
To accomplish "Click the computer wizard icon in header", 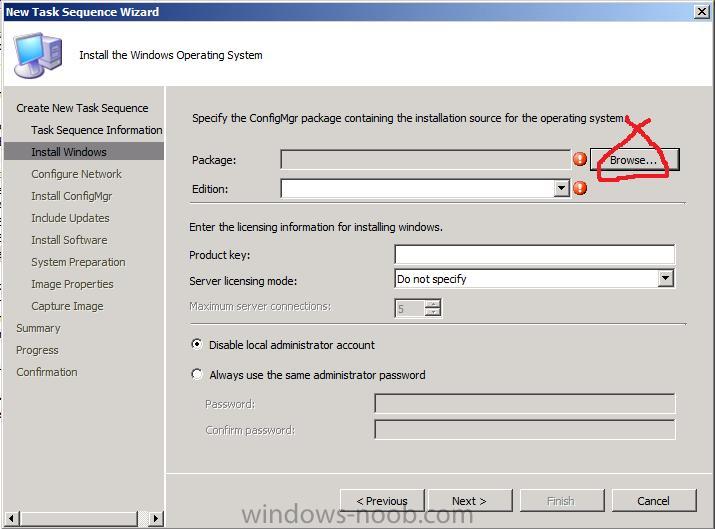I will click(37, 55).
